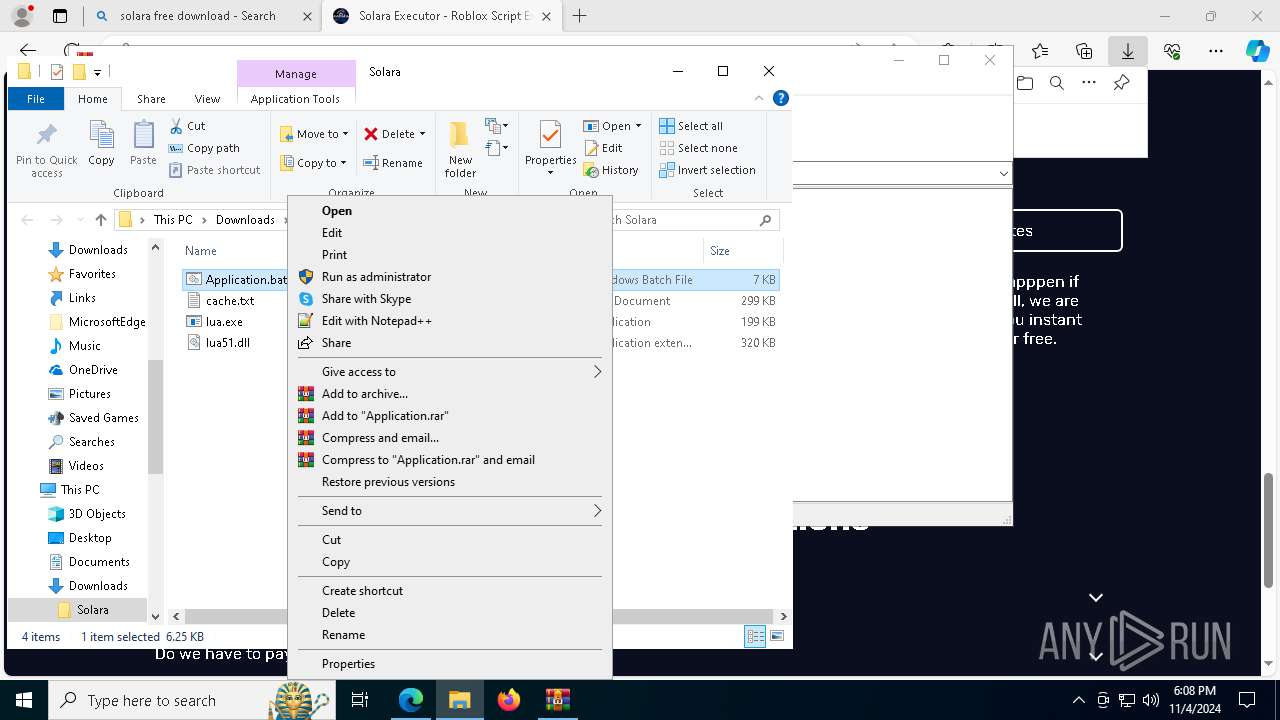
Task: Open the Edge downloads icon in the toolbar
Action: (1128, 51)
